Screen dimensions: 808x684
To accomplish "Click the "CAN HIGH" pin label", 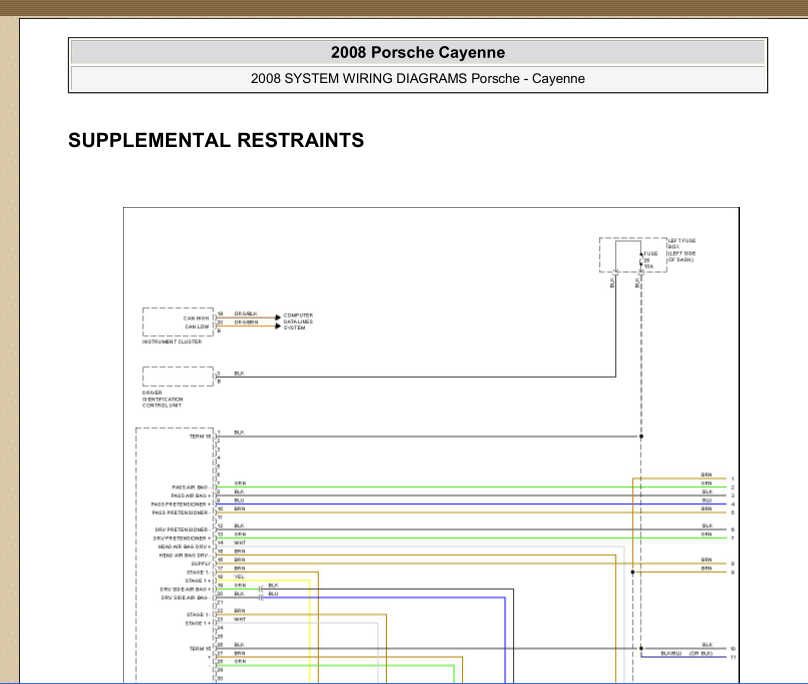I will point(196,319).
